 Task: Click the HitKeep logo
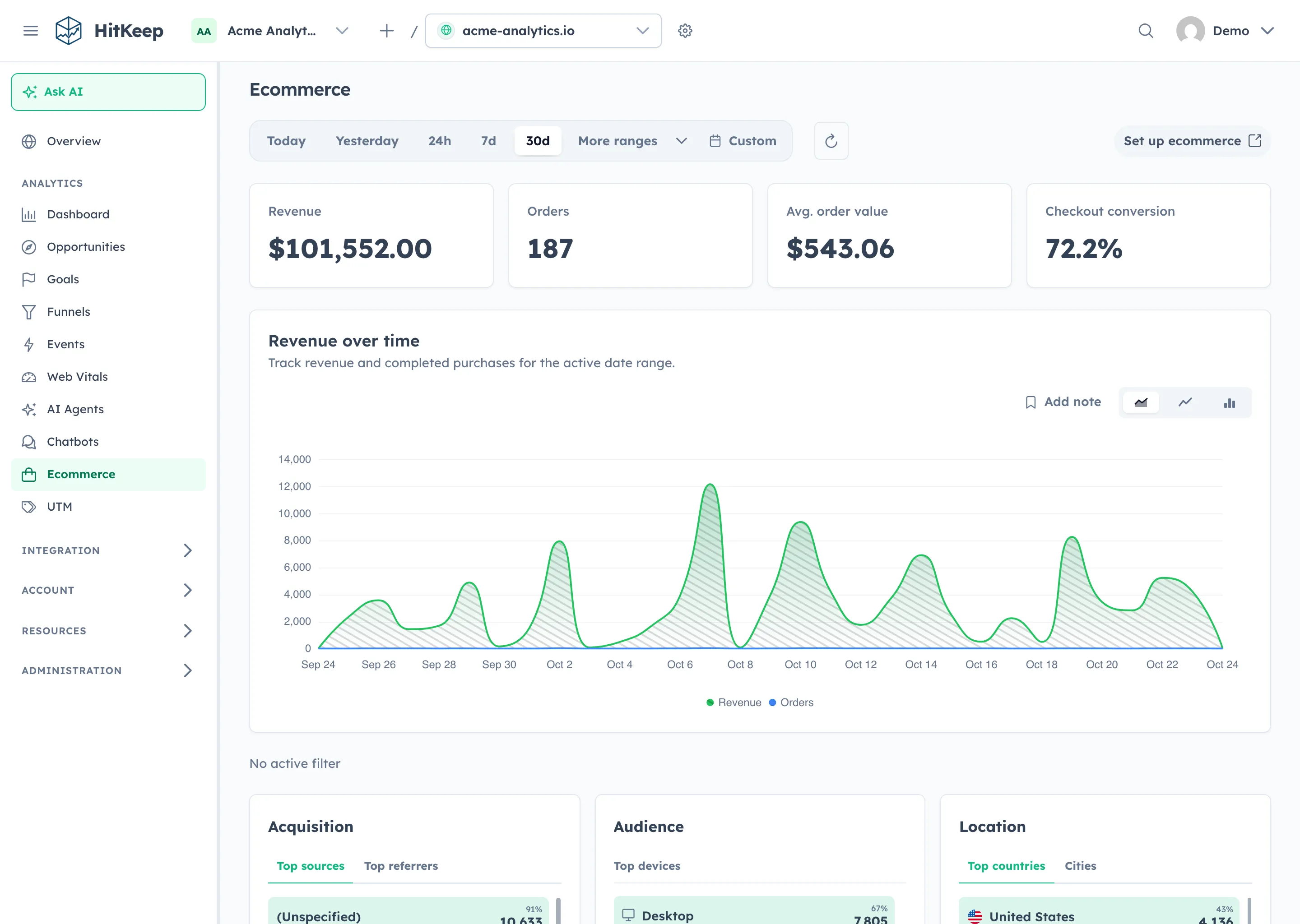coord(109,31)
